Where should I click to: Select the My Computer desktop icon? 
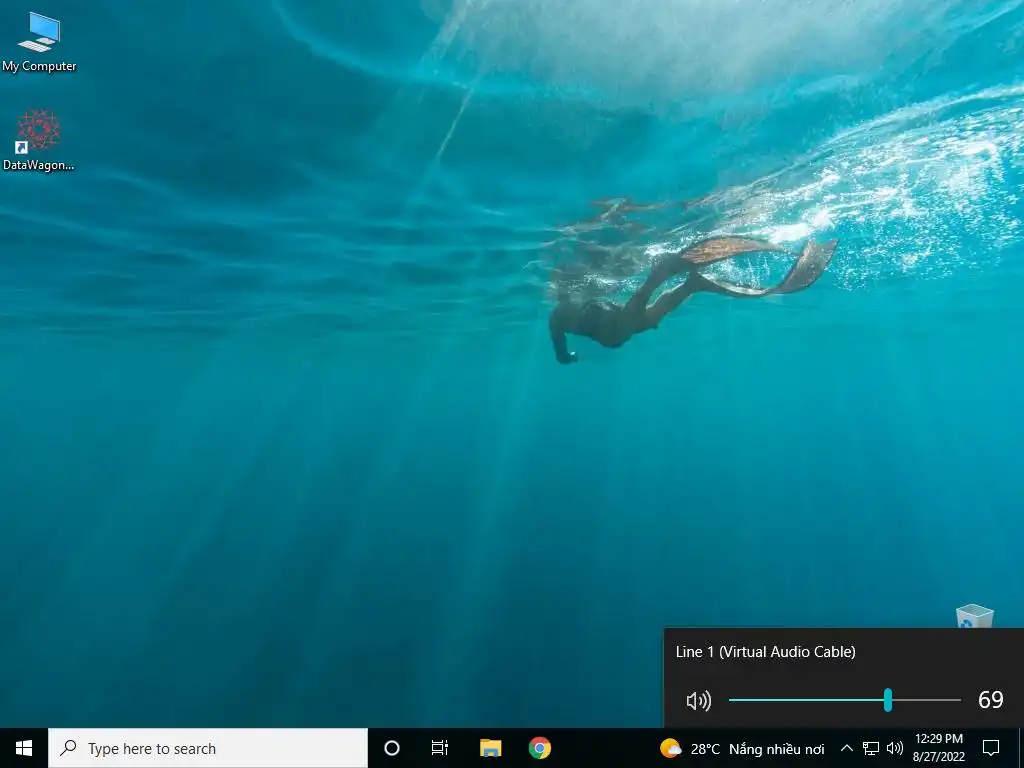tap(39, 42)
